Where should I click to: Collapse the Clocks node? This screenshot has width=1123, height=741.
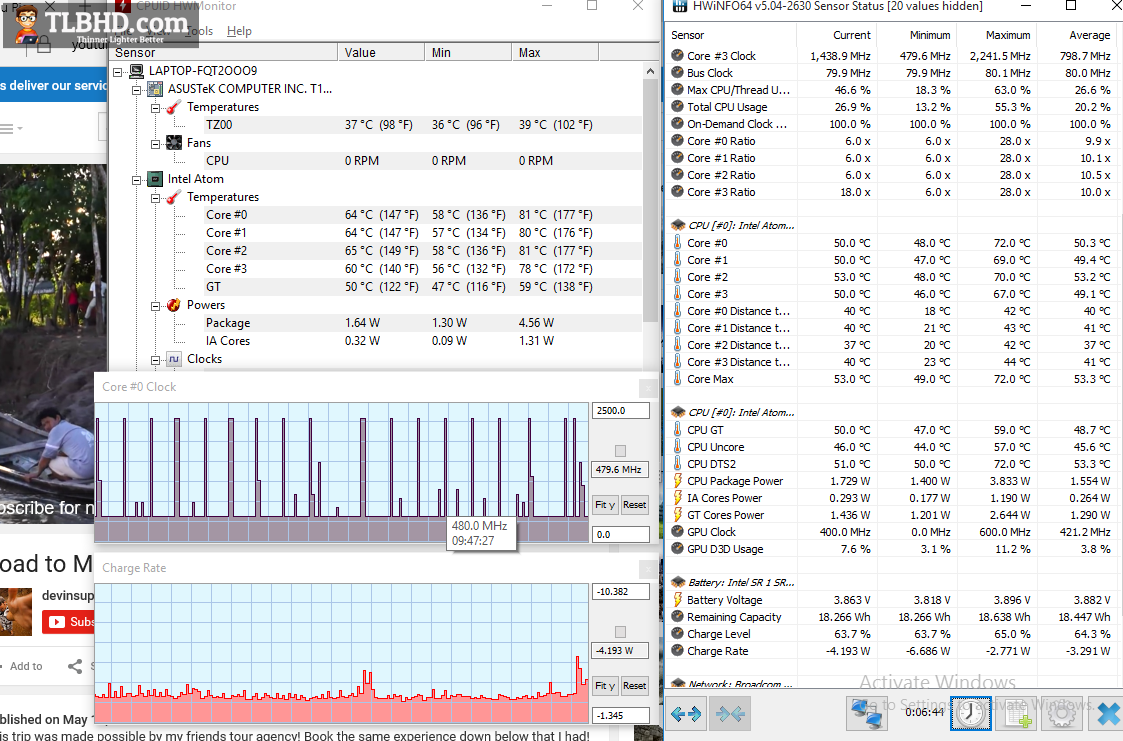coord(155,360)
